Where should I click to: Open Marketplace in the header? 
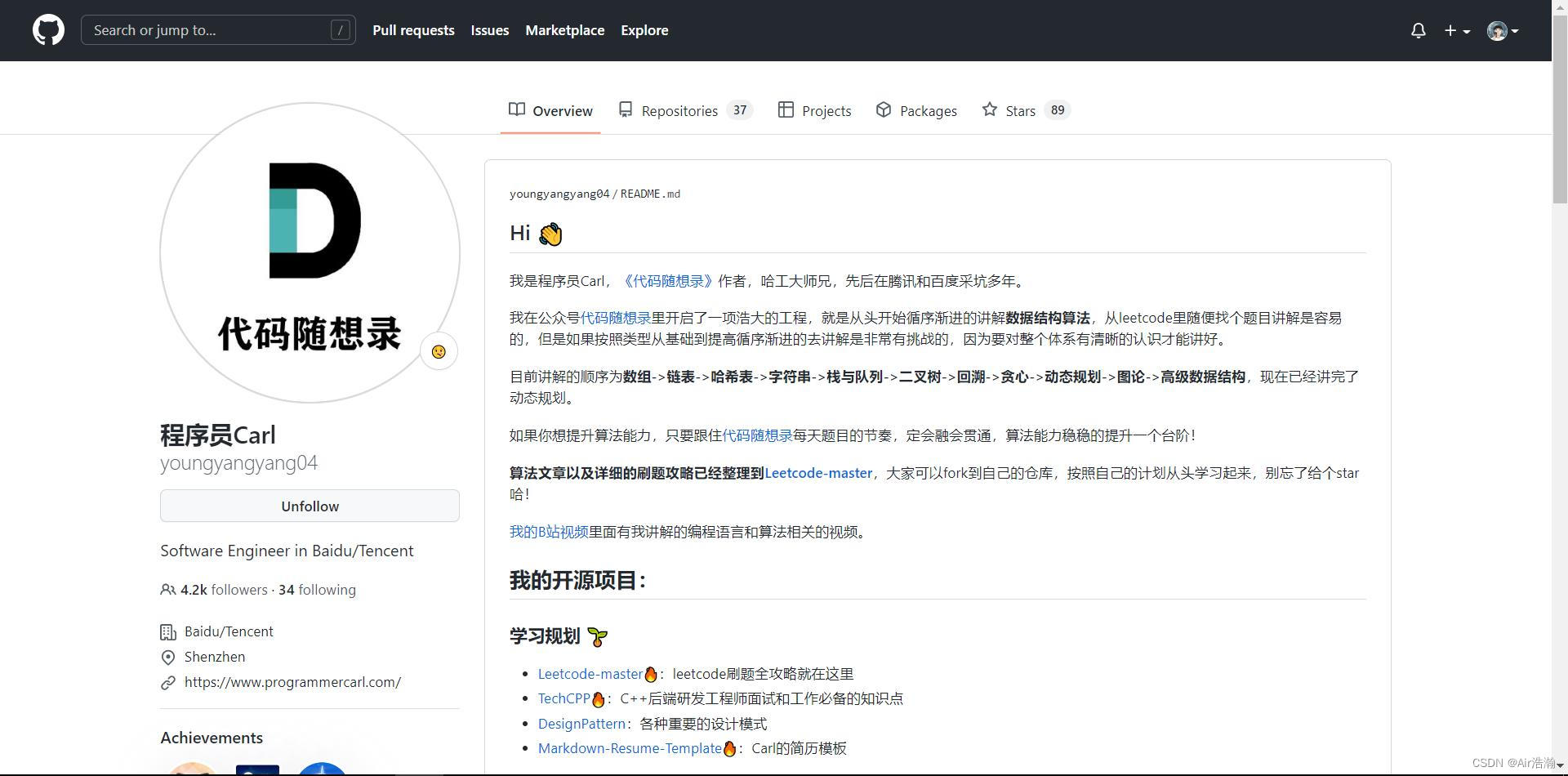pyautogui.click(x=565, y=30)
